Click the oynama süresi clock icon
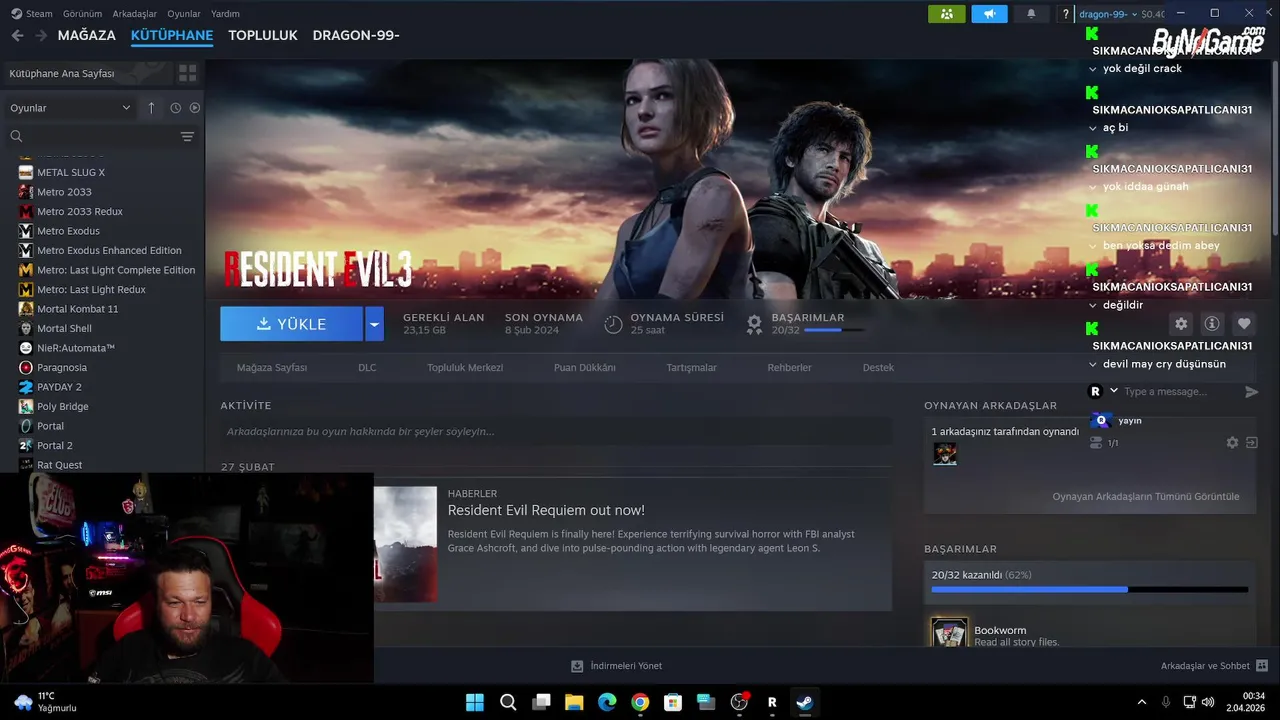Viewport: 1280px width, 720px height. pos(613,324)
